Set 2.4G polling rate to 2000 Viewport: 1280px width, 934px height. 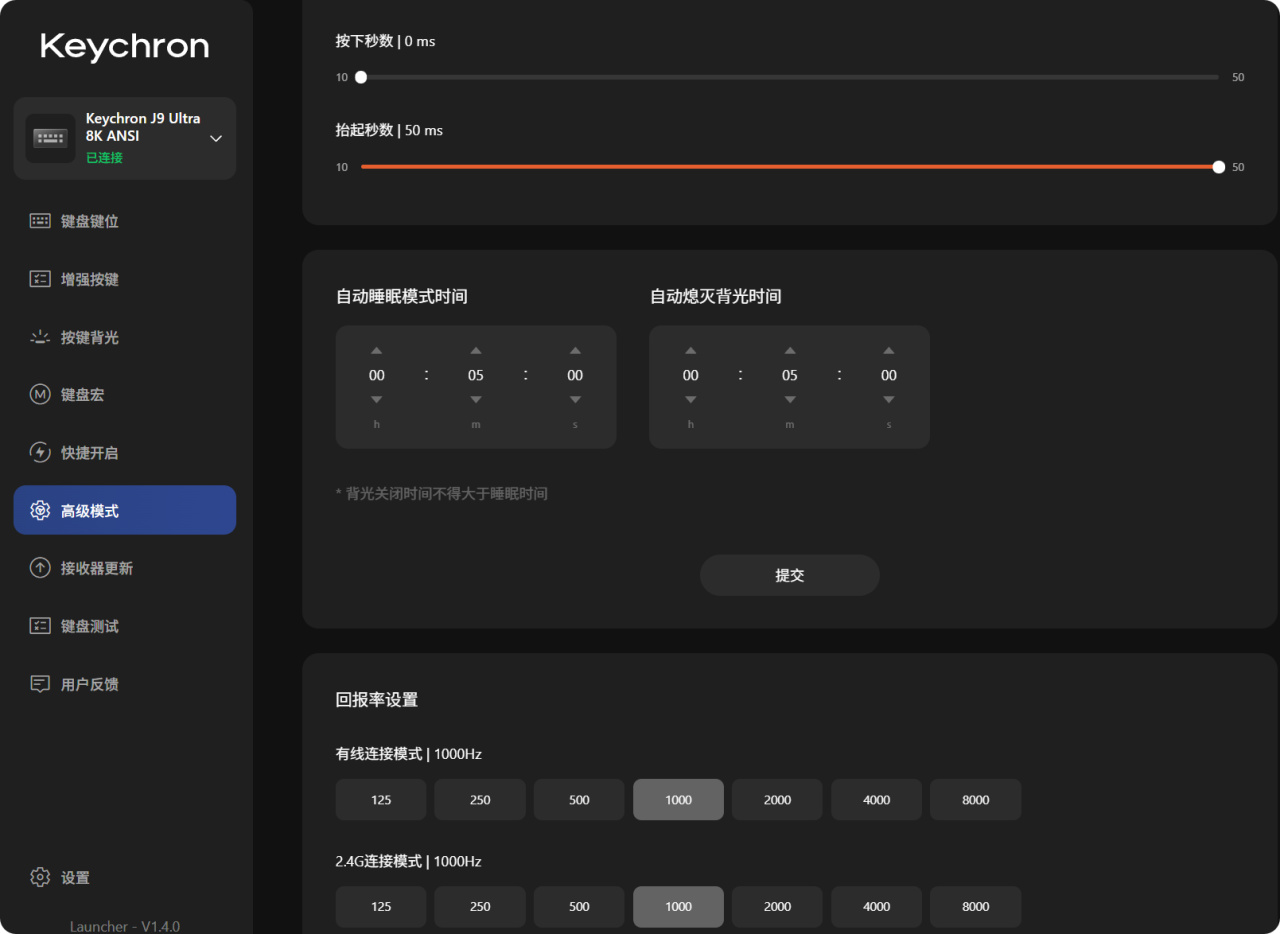pyautogui.click(x=777, y=907)
